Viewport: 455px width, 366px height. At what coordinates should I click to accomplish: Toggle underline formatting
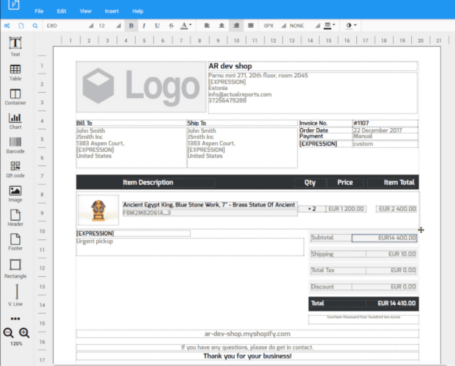[x=157, y=26]
